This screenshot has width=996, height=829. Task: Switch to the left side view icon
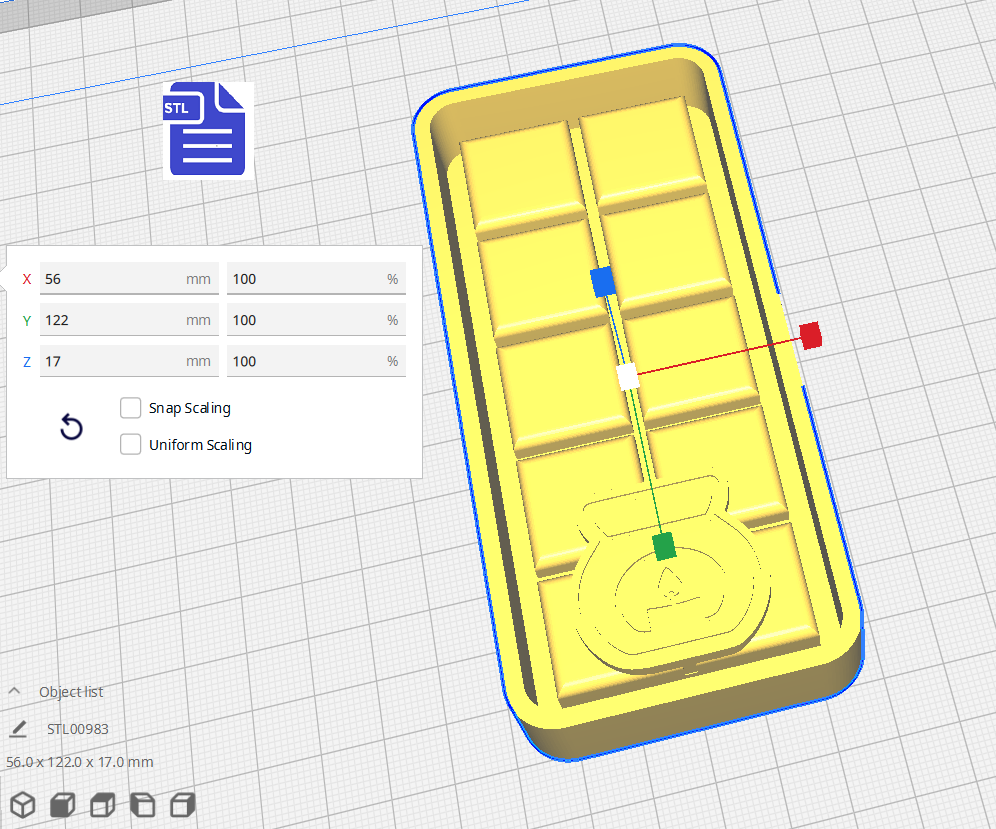click(x=142, y=804)
